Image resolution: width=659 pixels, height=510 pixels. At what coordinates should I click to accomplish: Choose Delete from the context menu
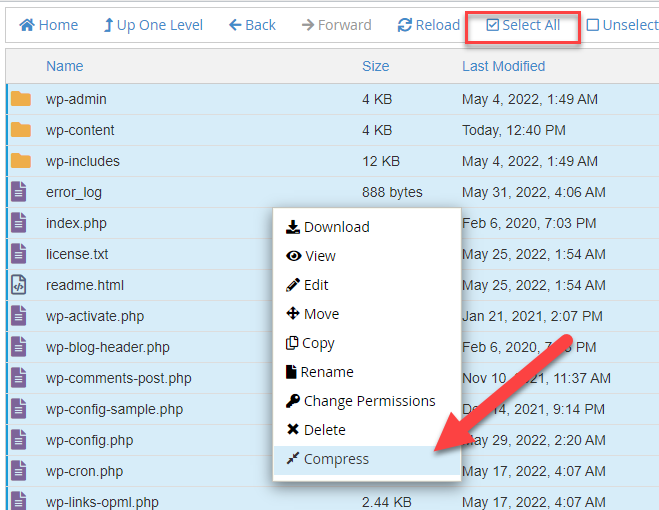(x=324, y=430)
